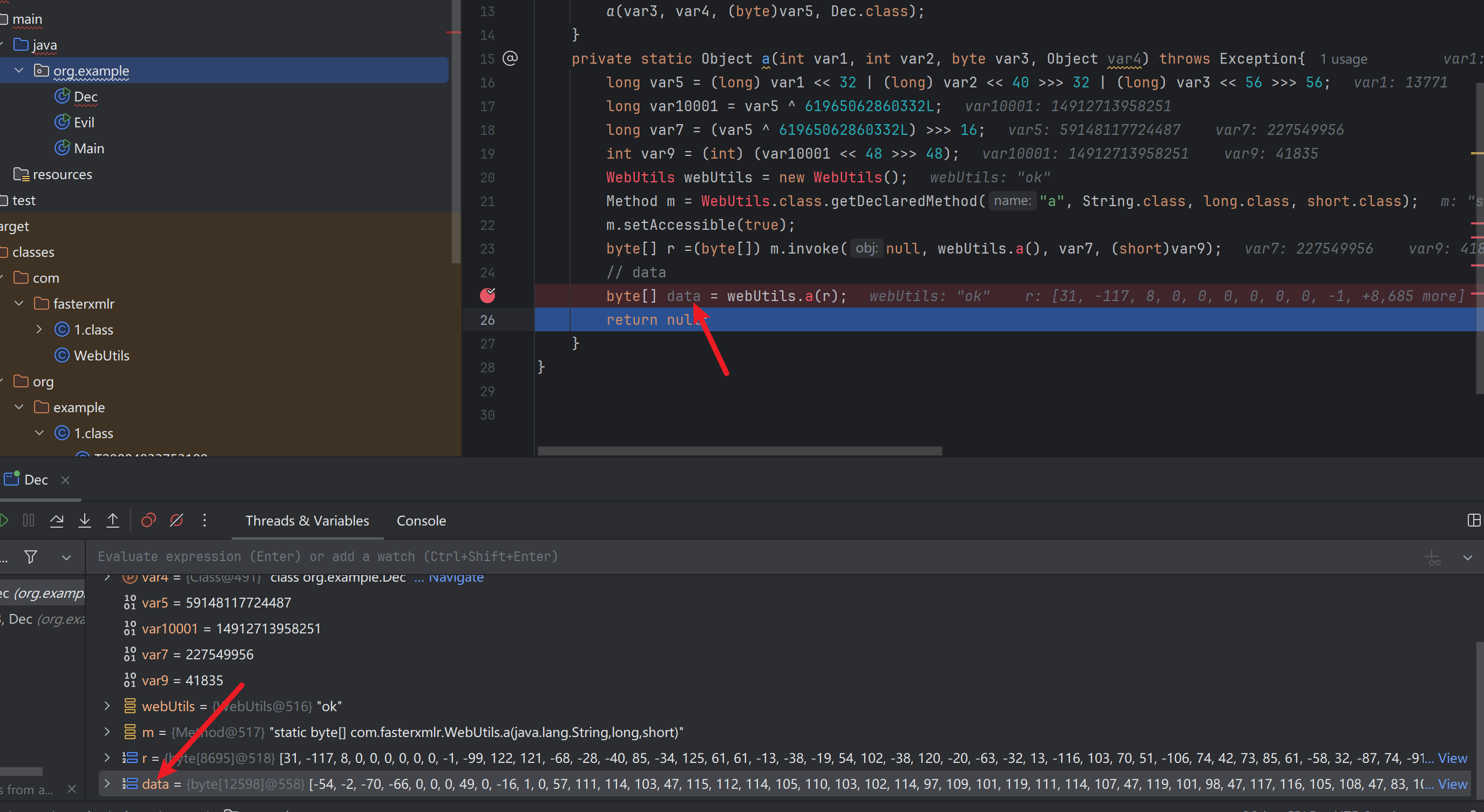Remove the breakpoint on line 25

pos(487,296)
